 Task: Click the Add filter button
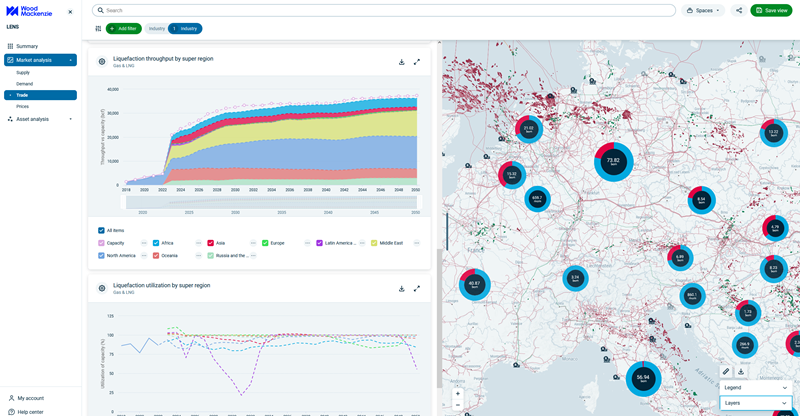123,29
